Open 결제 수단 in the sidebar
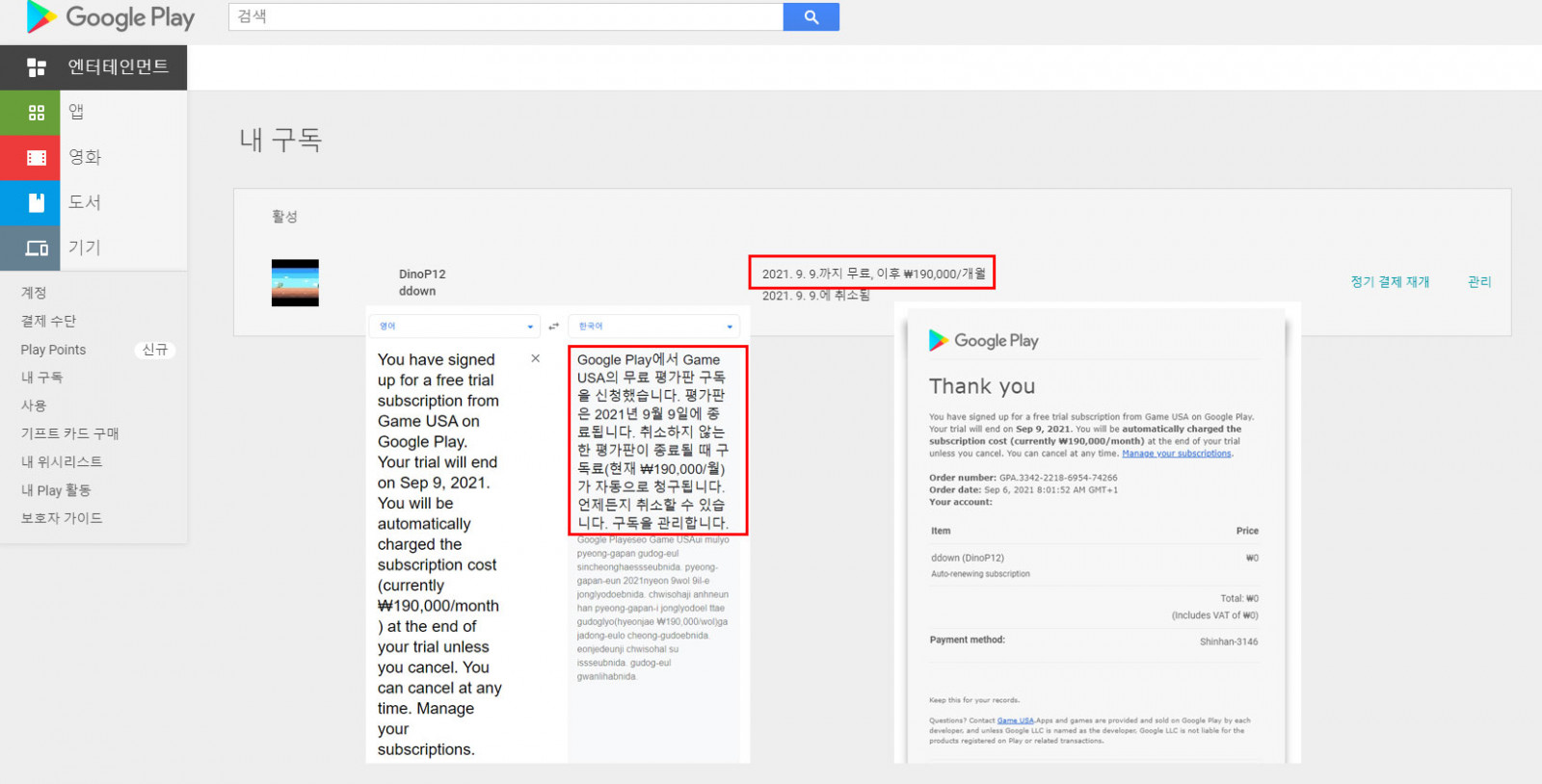Viewport: 1542px width, 784px height. pos(48,321)
